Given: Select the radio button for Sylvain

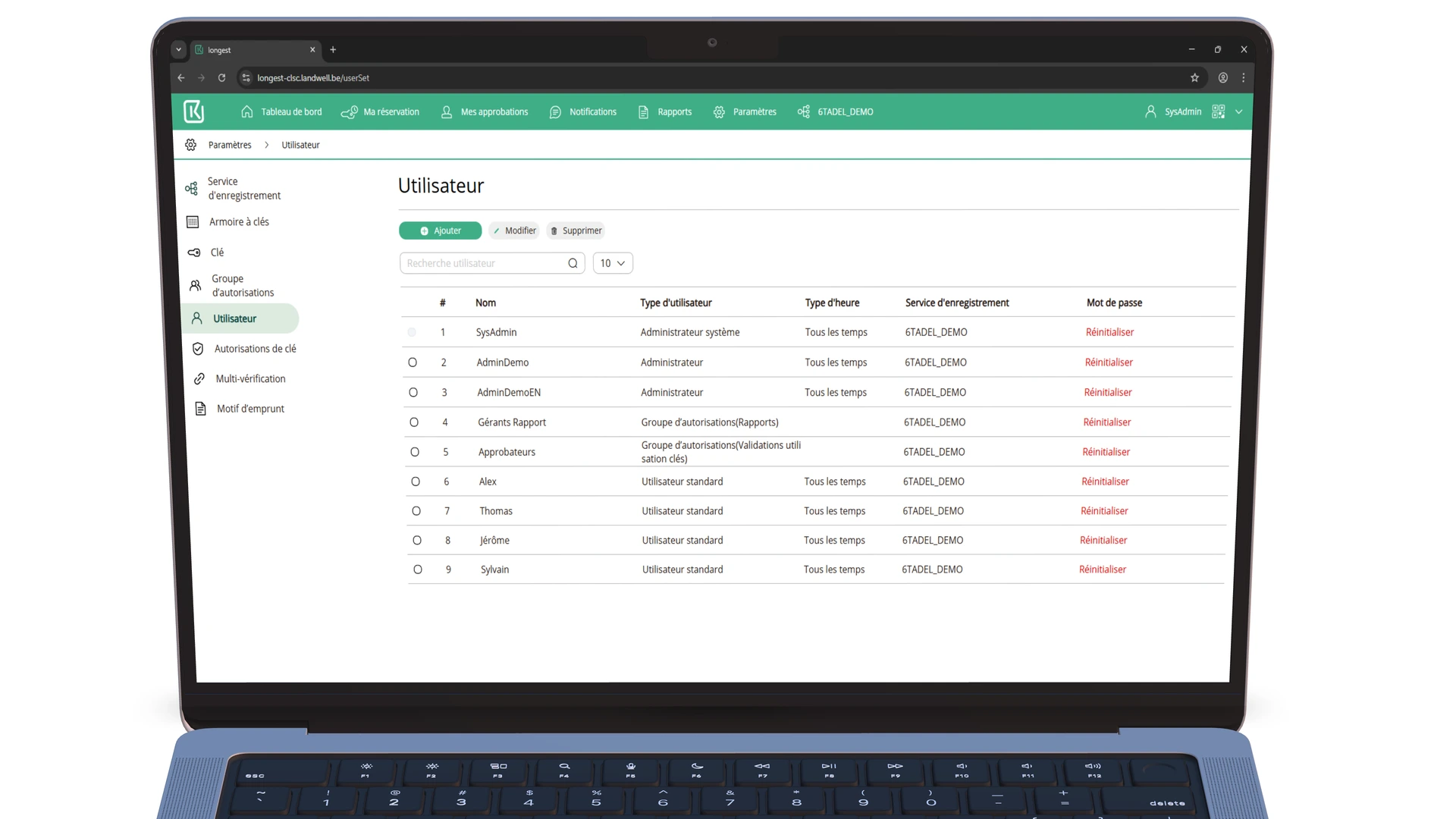Looking at the screenshot, I should pyautogui.click(x=418, y=569).
